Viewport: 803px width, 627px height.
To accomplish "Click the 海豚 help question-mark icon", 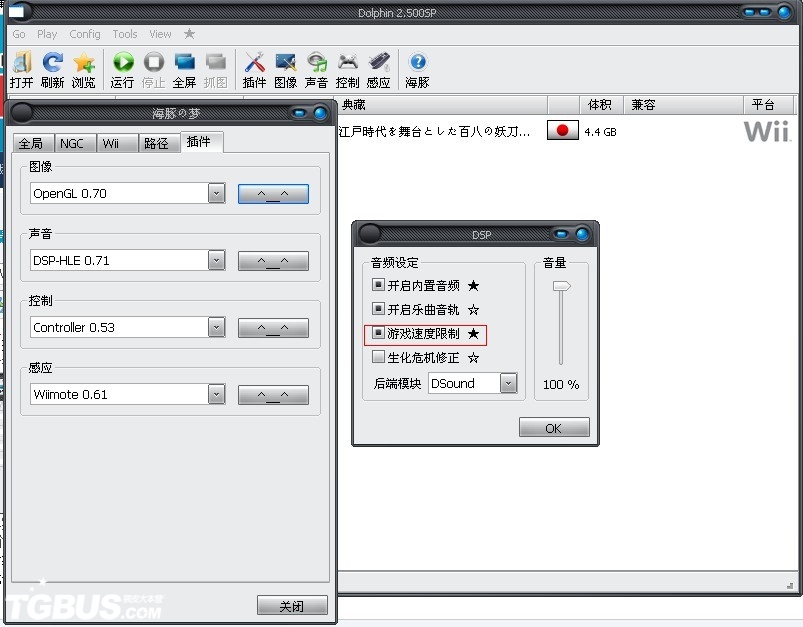I will (x=418, y=62).
